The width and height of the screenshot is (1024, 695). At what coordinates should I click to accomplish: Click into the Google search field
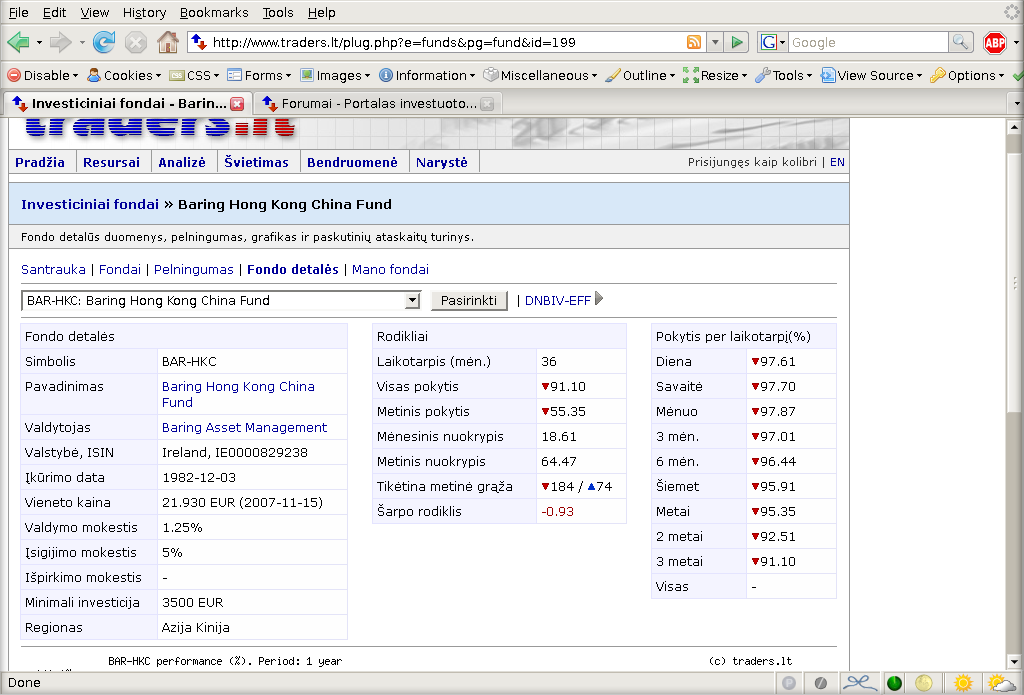click(868, 42)
